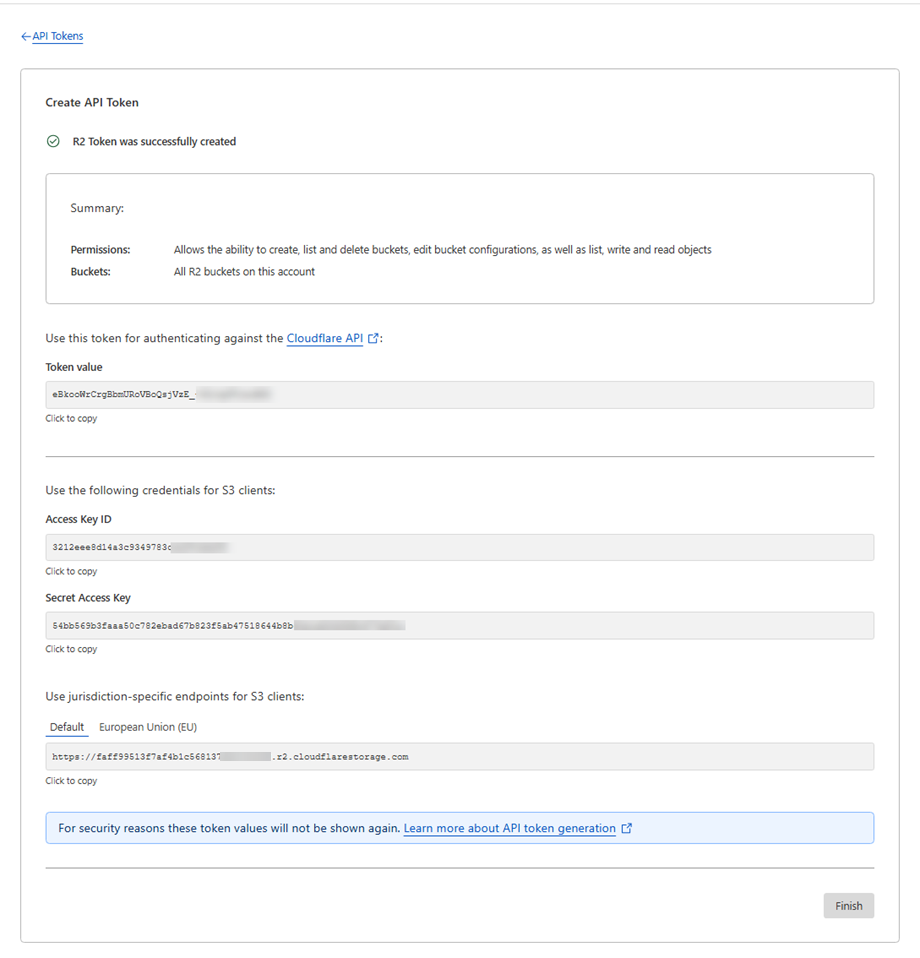Click external link icon next to Cloudflare API

click(373, 339)
